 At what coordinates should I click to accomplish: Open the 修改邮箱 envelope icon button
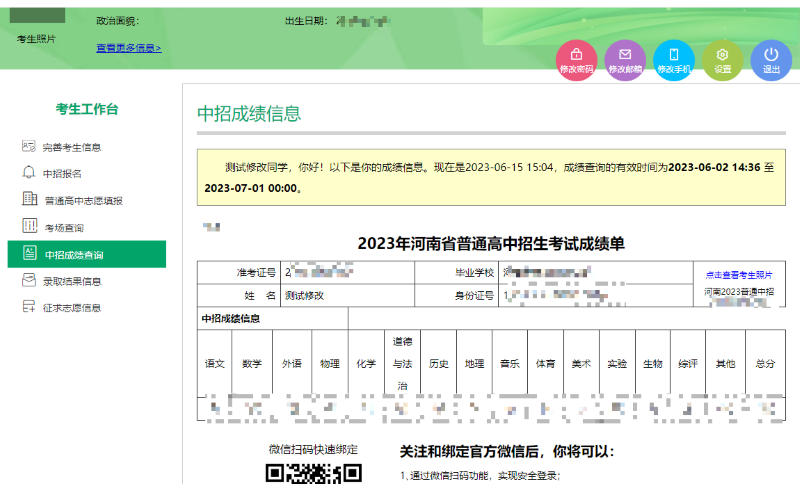[625, 61]
